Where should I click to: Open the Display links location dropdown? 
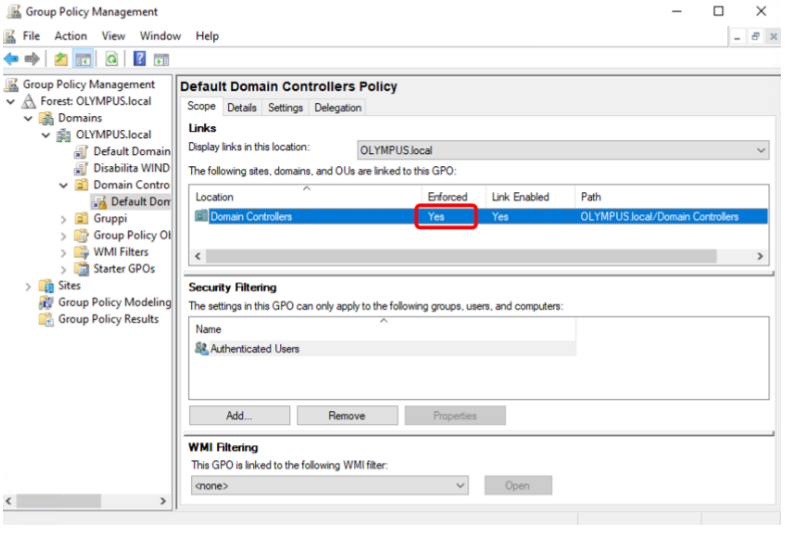click(563, 150)
